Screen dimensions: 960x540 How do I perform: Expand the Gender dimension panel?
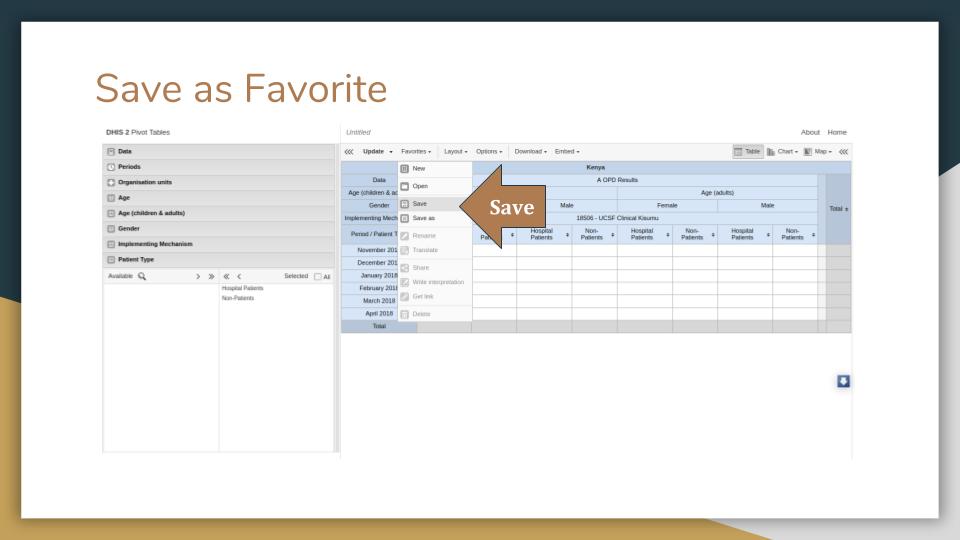(x=219, y=228)
